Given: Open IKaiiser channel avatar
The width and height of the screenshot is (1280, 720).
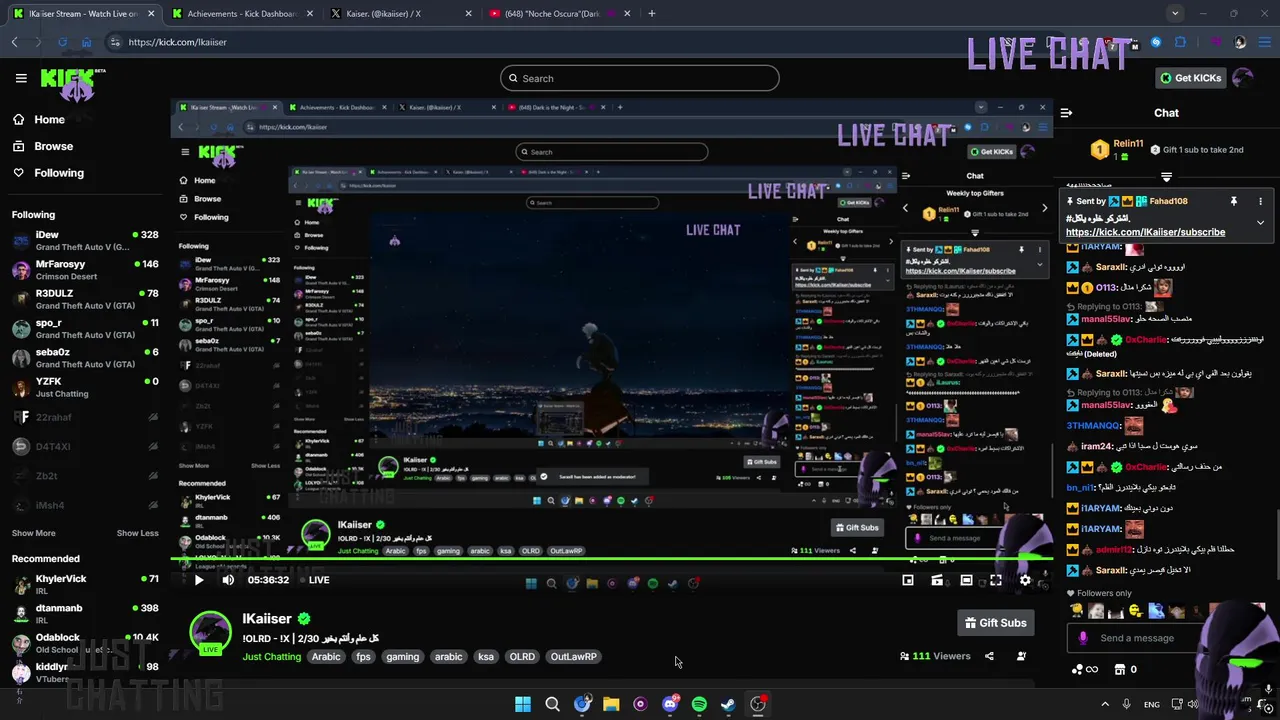Looking at the screenshot, I should coord(211,634).
